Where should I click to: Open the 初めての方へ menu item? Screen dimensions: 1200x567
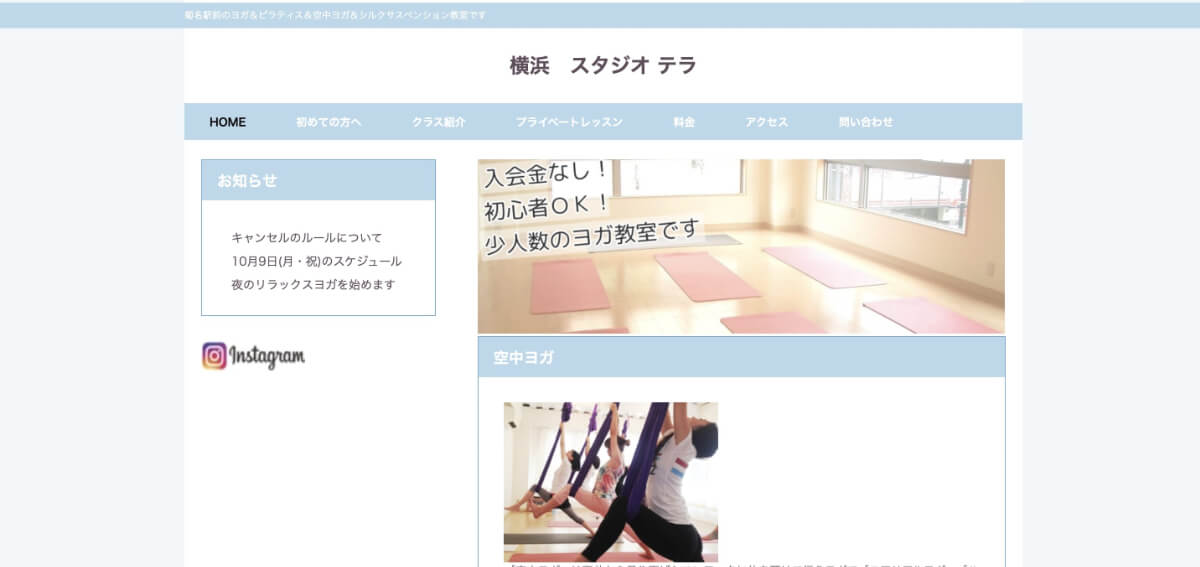(328, 122)
